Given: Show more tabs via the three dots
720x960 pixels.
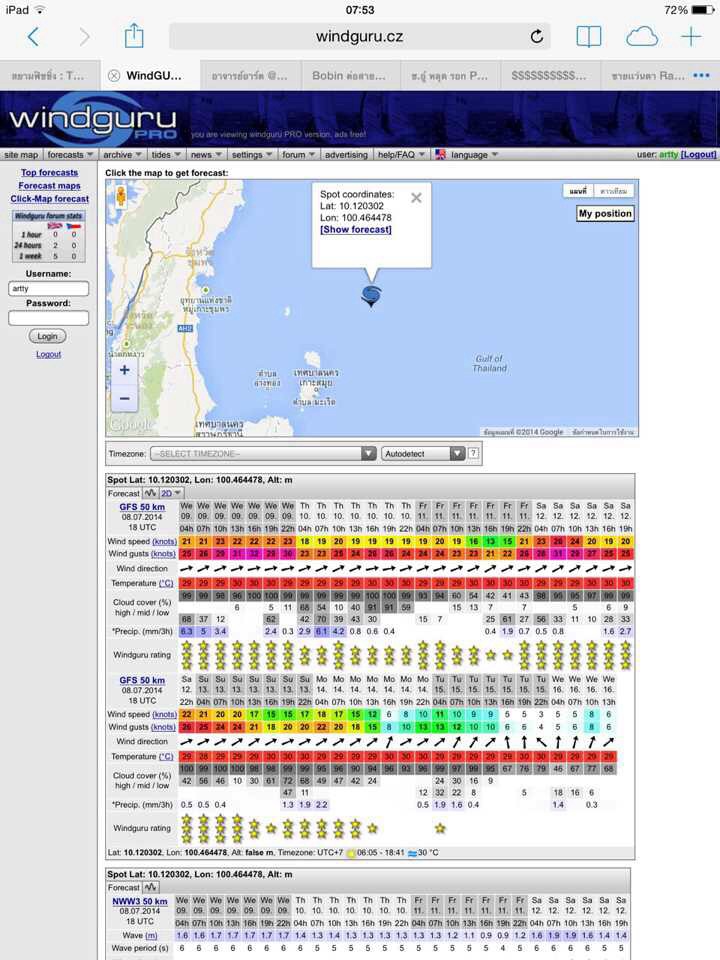Looking at the screenshot, I should [x=701, y=75].
